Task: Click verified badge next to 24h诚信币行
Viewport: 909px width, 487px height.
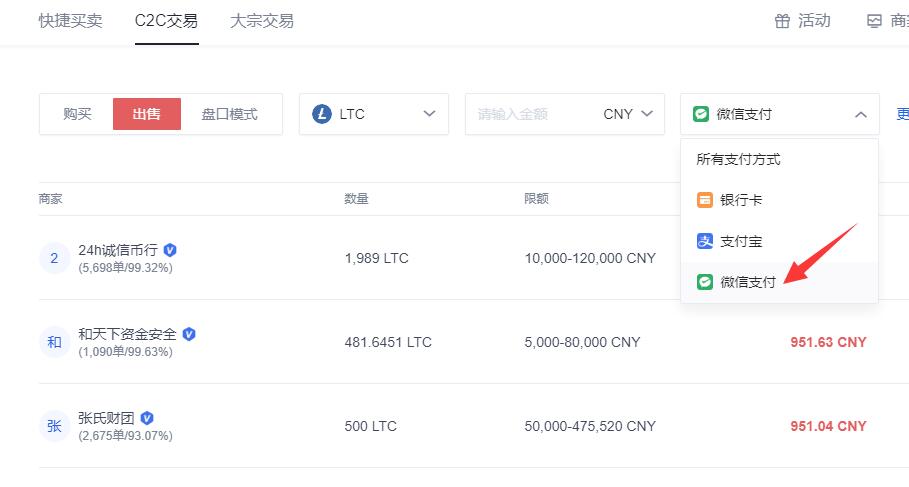Action: tap(170, 250)
